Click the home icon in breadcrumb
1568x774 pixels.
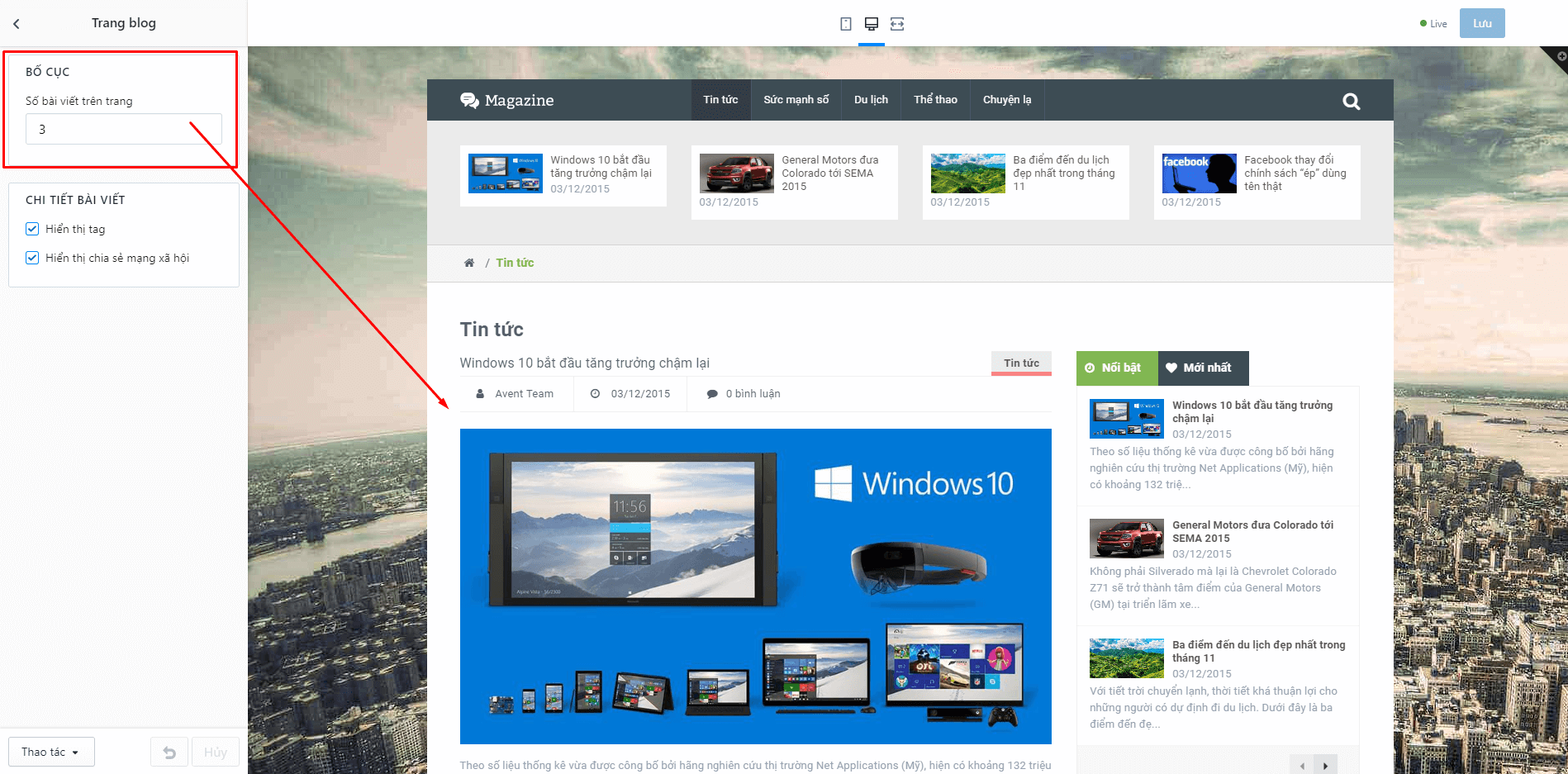pos(469,263)
